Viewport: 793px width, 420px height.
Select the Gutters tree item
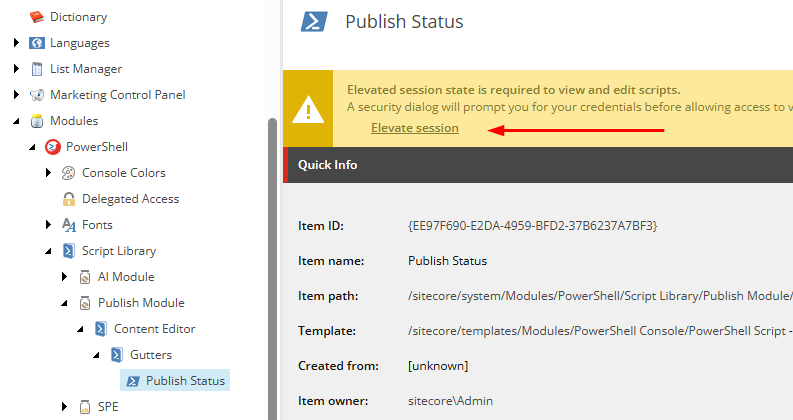click(x=151, y=355)
